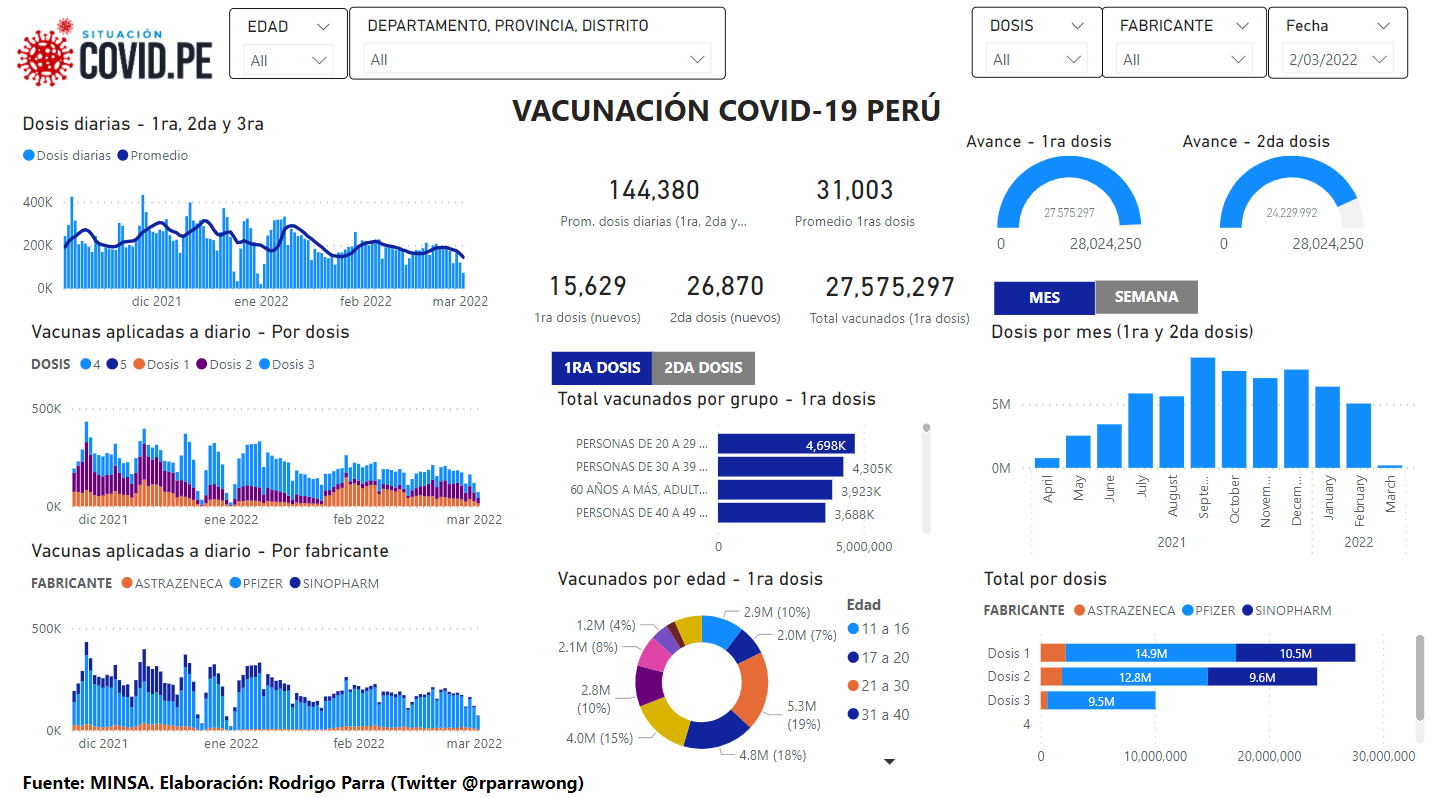Click the Fuente MINSA attribution text
Image resolution: width=1431 pixels, height=798 pixels.
pyautogui.click(x=304, y=782)
